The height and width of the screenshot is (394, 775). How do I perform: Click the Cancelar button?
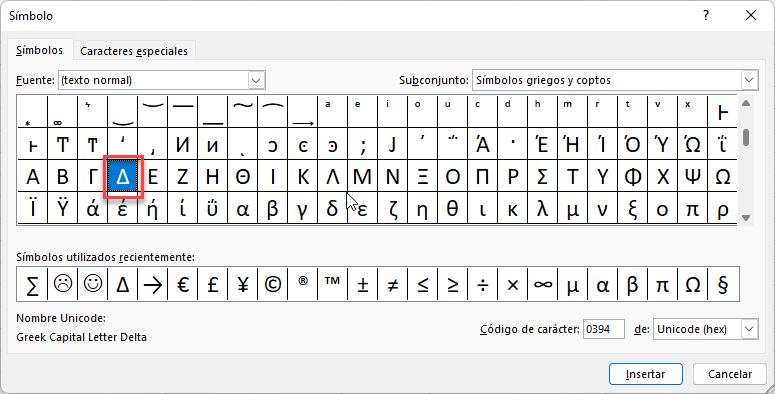[x=730, y=374]
